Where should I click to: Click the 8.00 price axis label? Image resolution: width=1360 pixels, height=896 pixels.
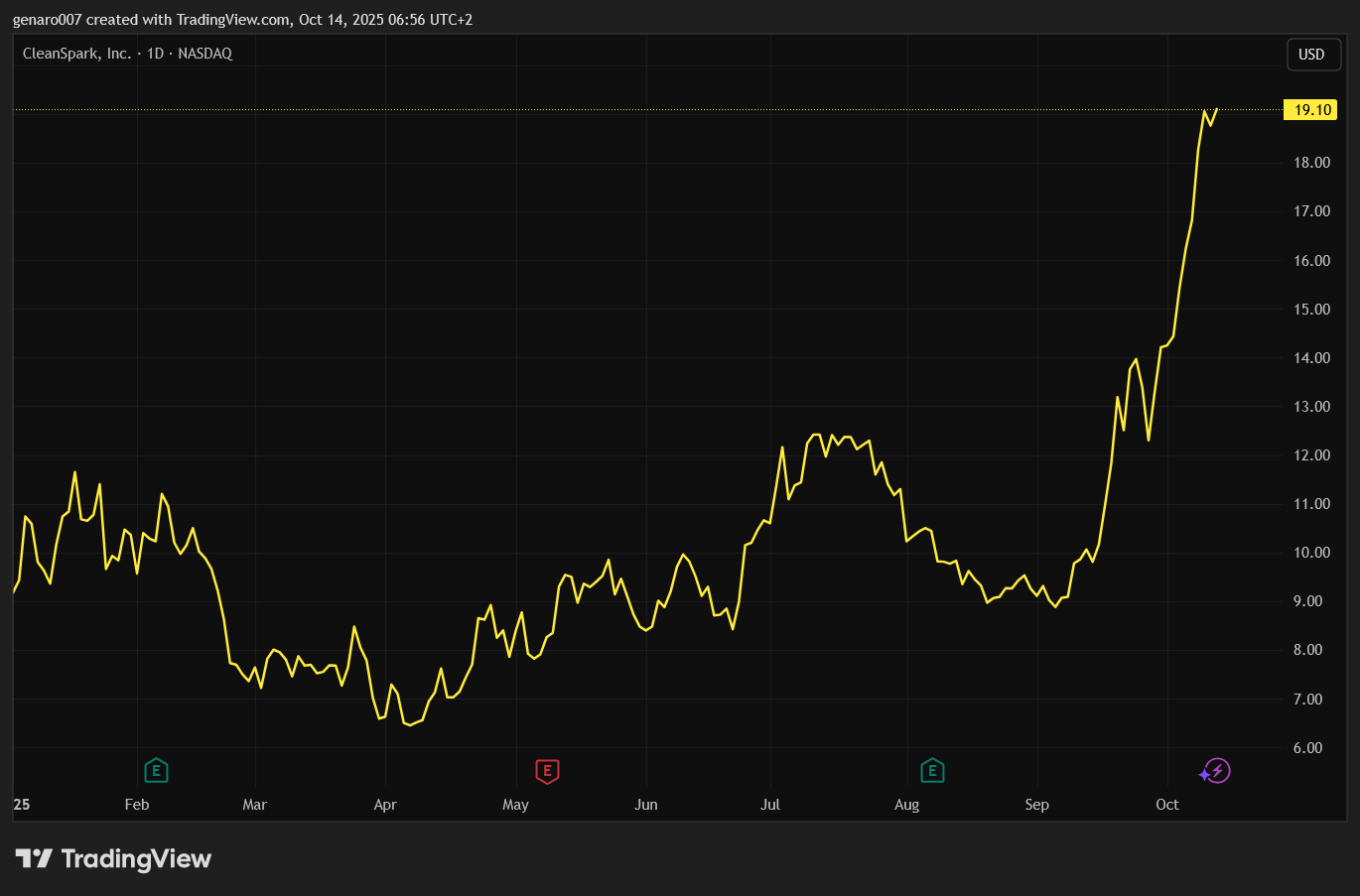point(1307,650)
